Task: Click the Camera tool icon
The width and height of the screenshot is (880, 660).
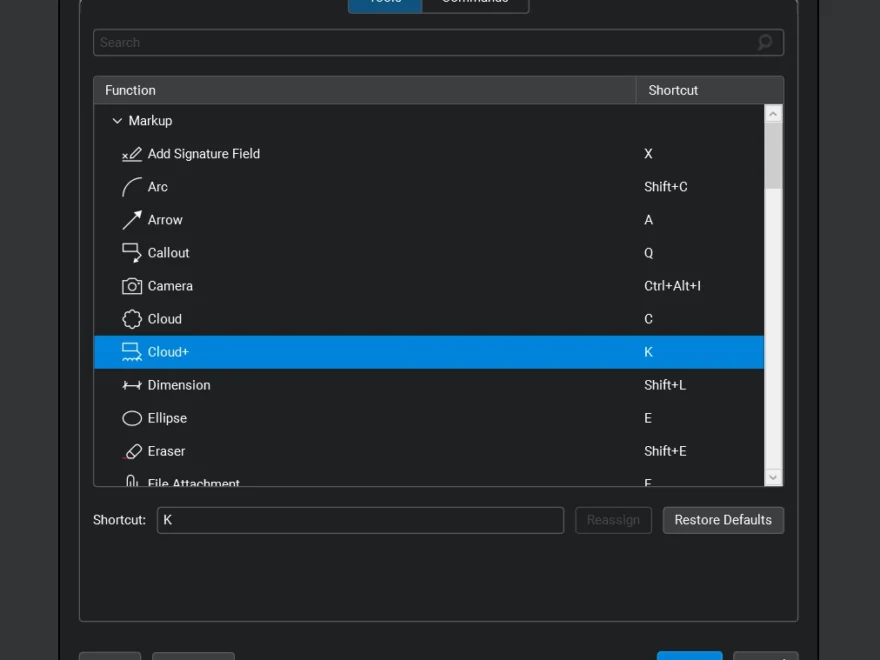Action: tap(132, 286)
